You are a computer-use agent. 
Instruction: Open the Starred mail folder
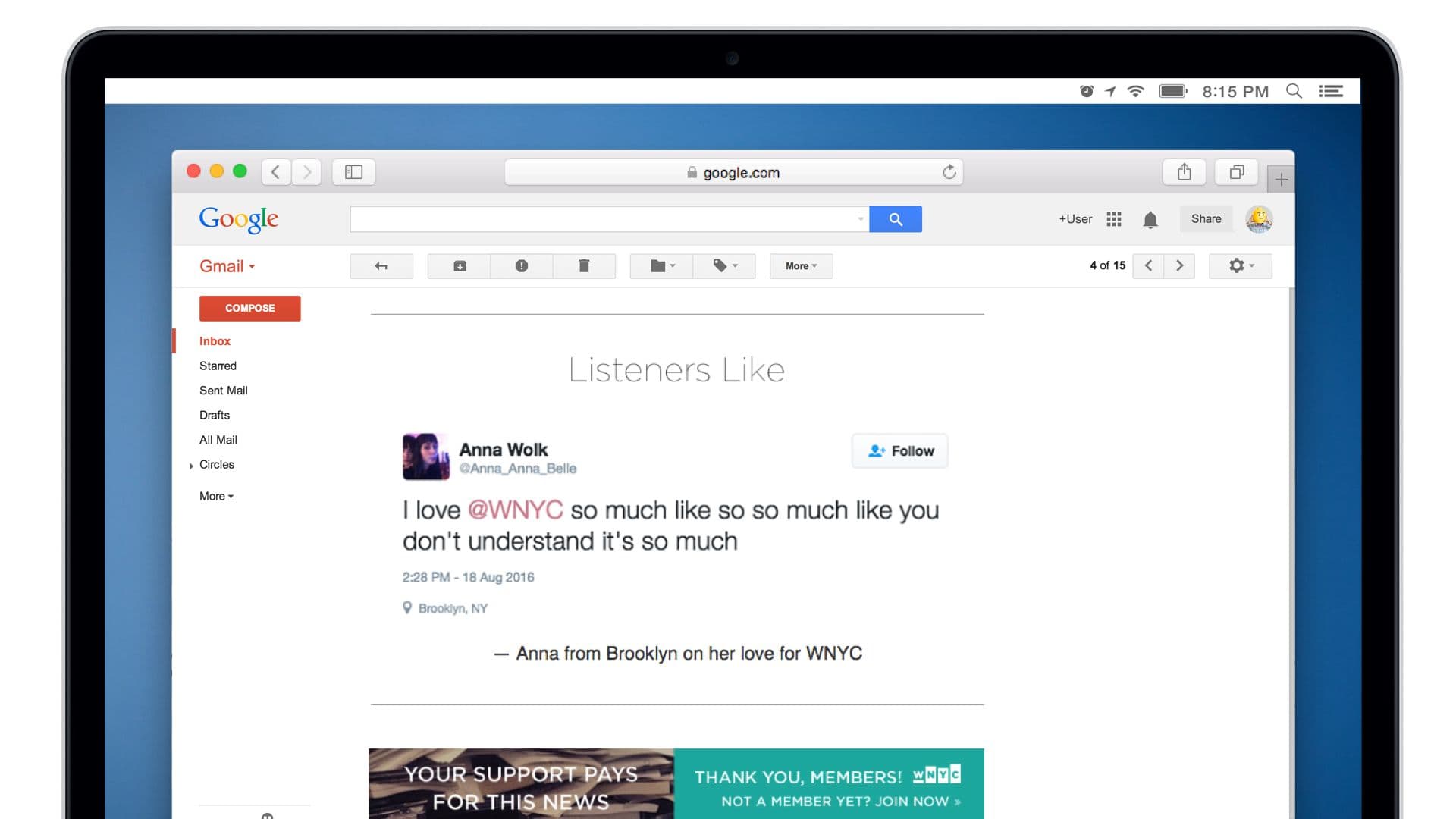(218, 366)
